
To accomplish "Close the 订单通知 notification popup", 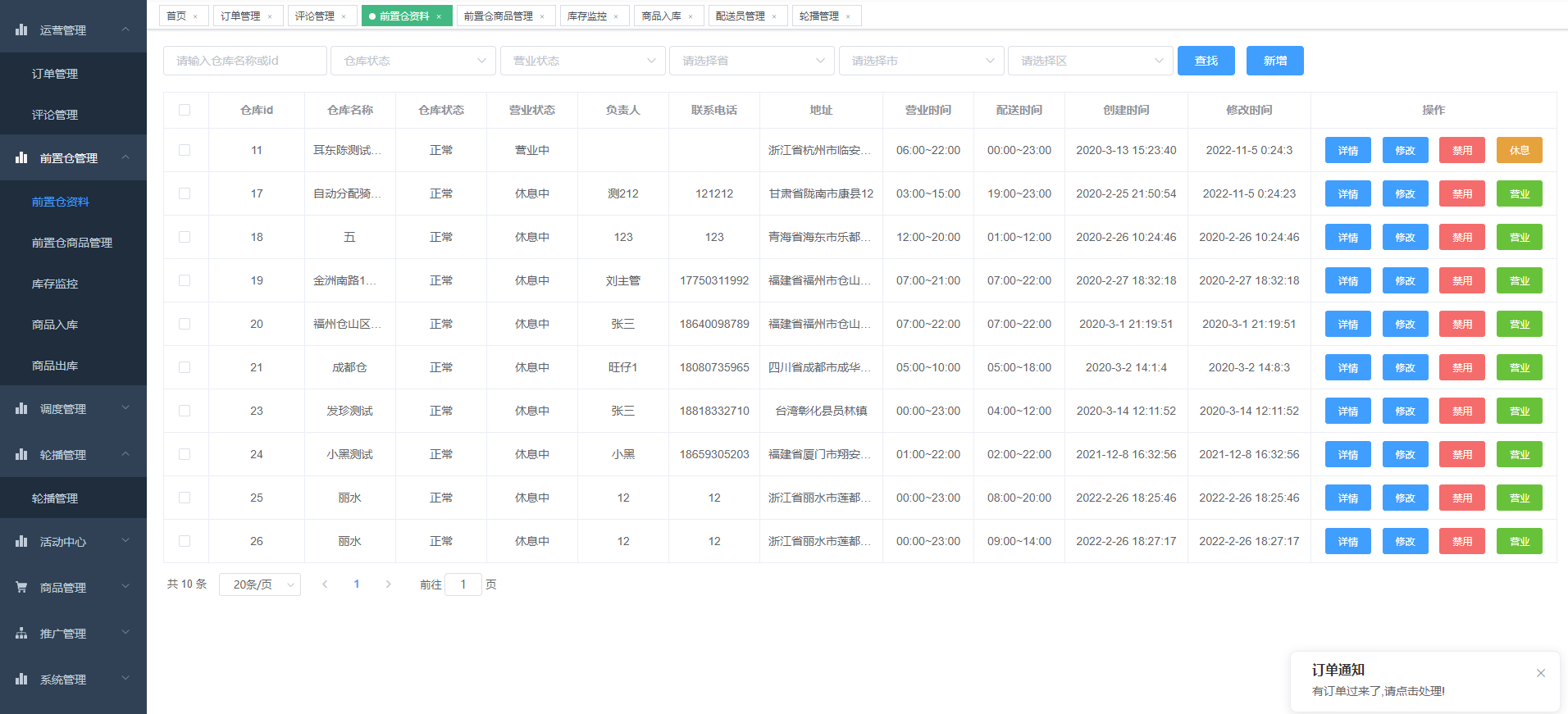I will coord(1540,673).
